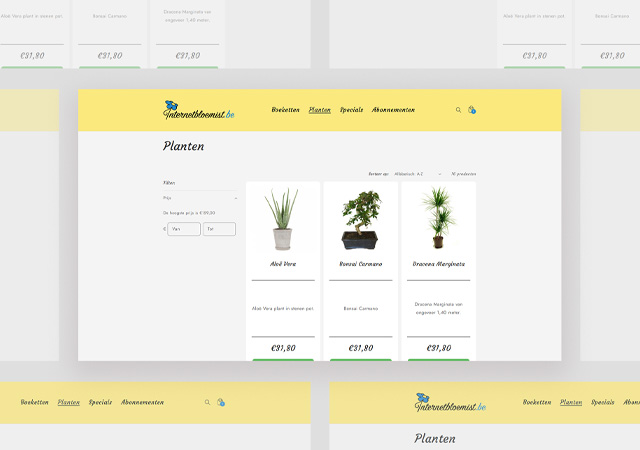Open the Sorteer op Alfabetisch A-Z dropdown
The image size is (640, 450).
click(418, 174)
